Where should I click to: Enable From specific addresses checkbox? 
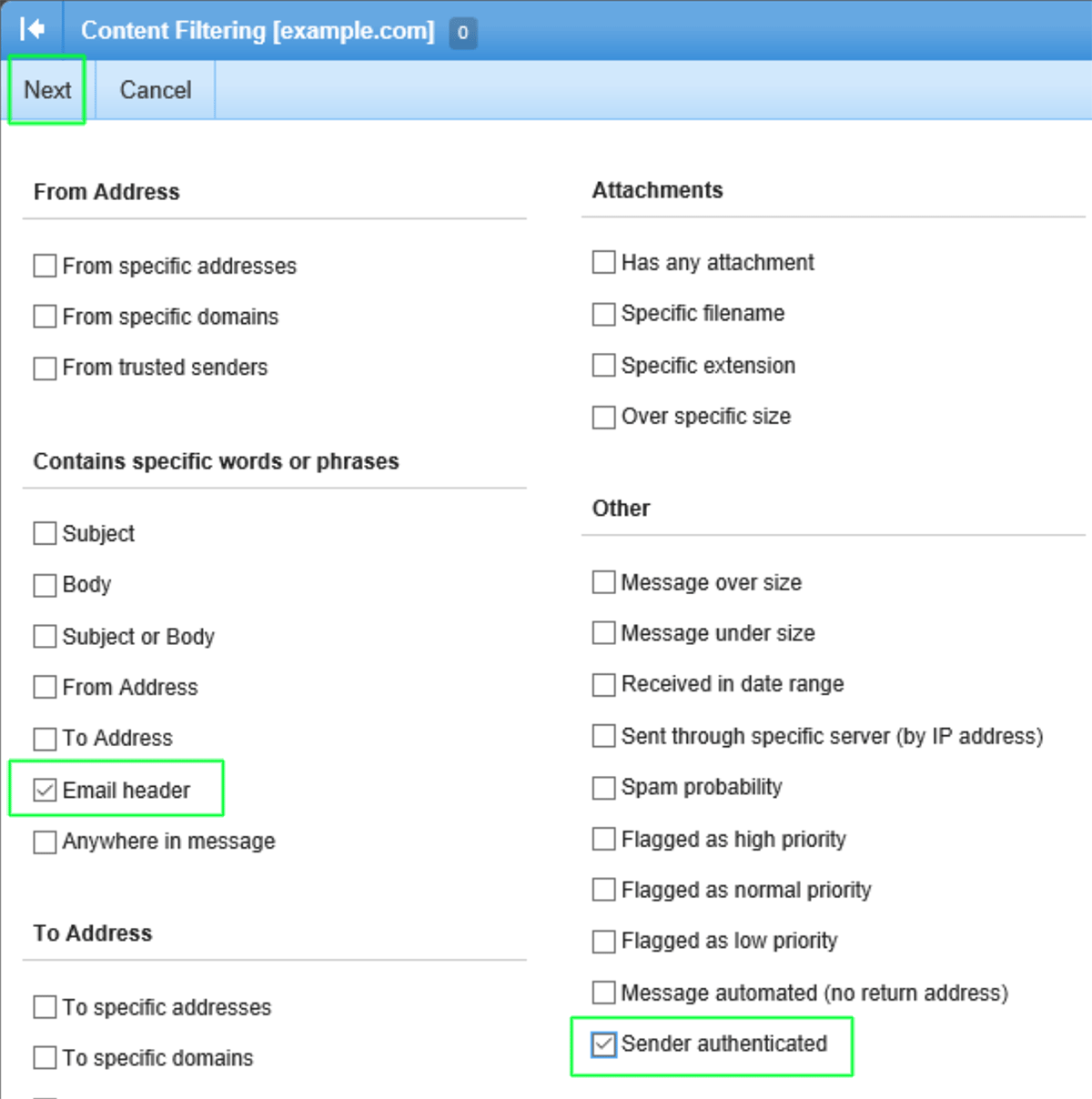45,266
